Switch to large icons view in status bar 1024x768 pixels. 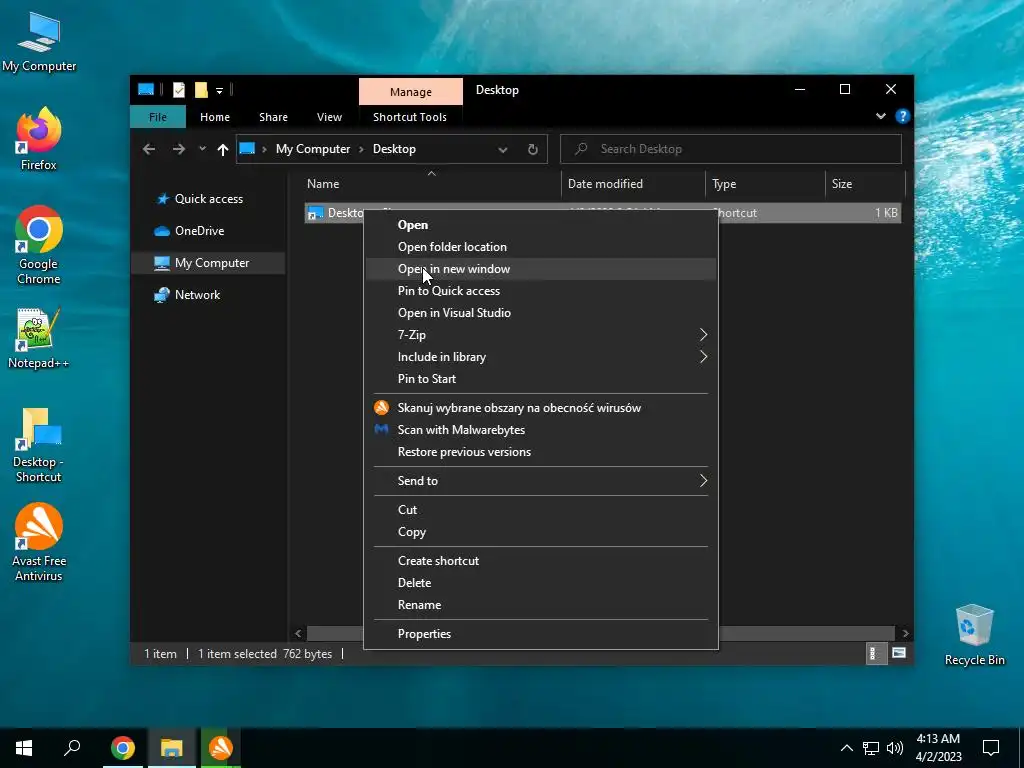tap(899, 653)
